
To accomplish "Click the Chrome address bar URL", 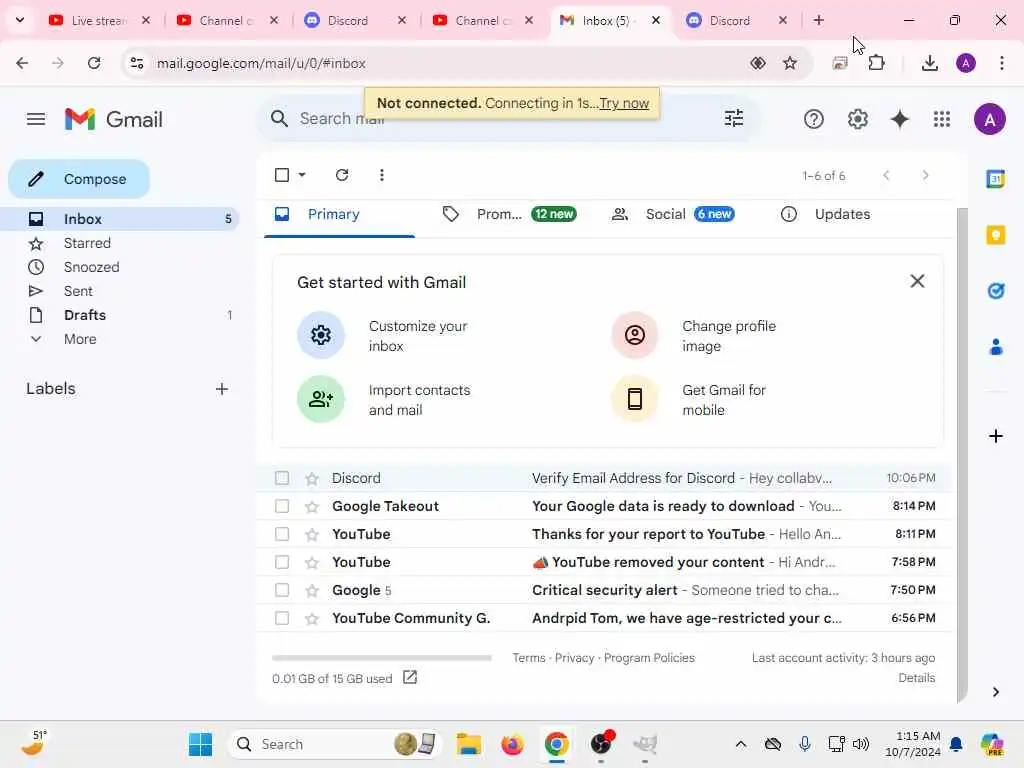I will point(261,63).
